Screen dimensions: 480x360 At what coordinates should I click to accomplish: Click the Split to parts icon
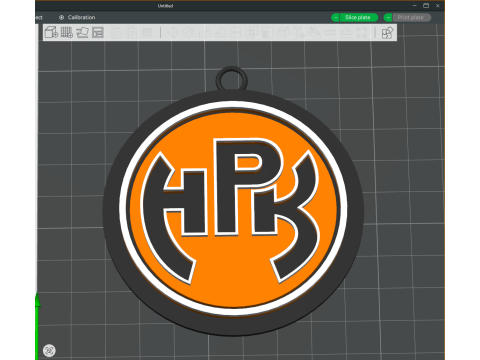(132, 32)
